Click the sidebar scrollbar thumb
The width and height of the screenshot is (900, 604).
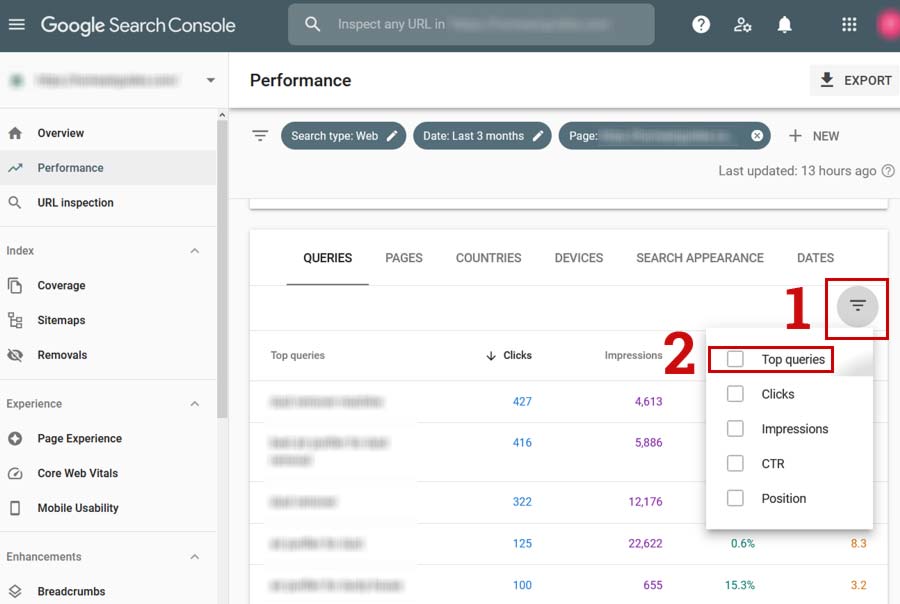pos(222,269)
